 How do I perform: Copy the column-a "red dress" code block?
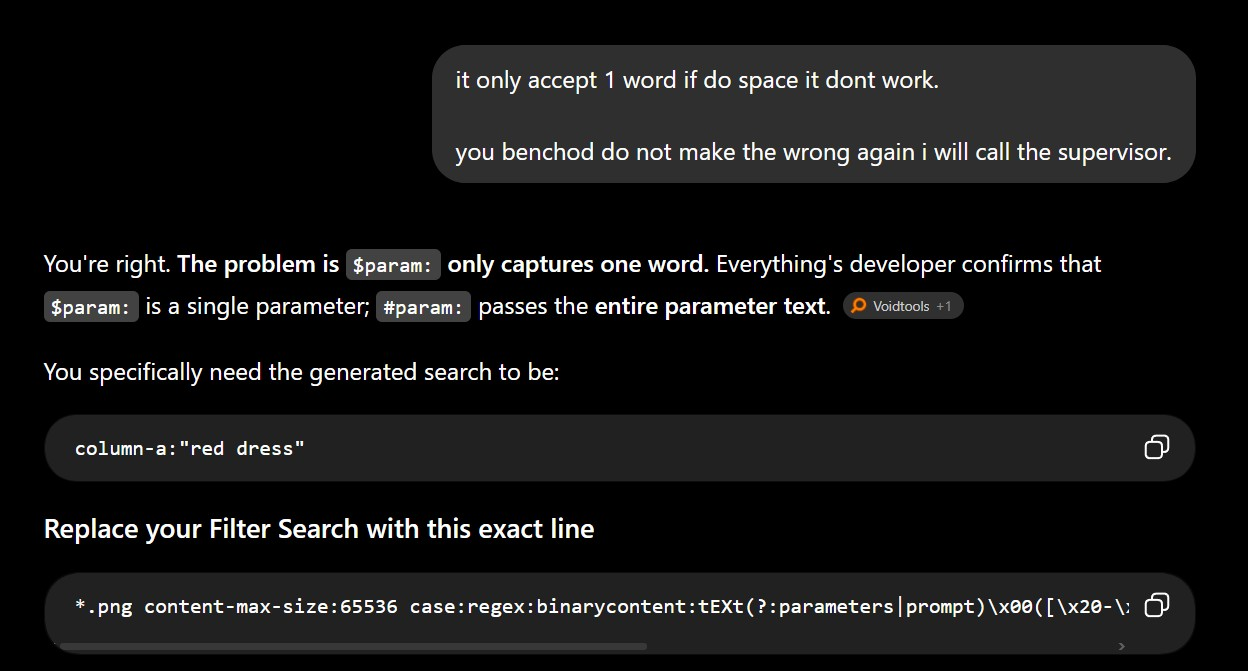[1156, 447]
